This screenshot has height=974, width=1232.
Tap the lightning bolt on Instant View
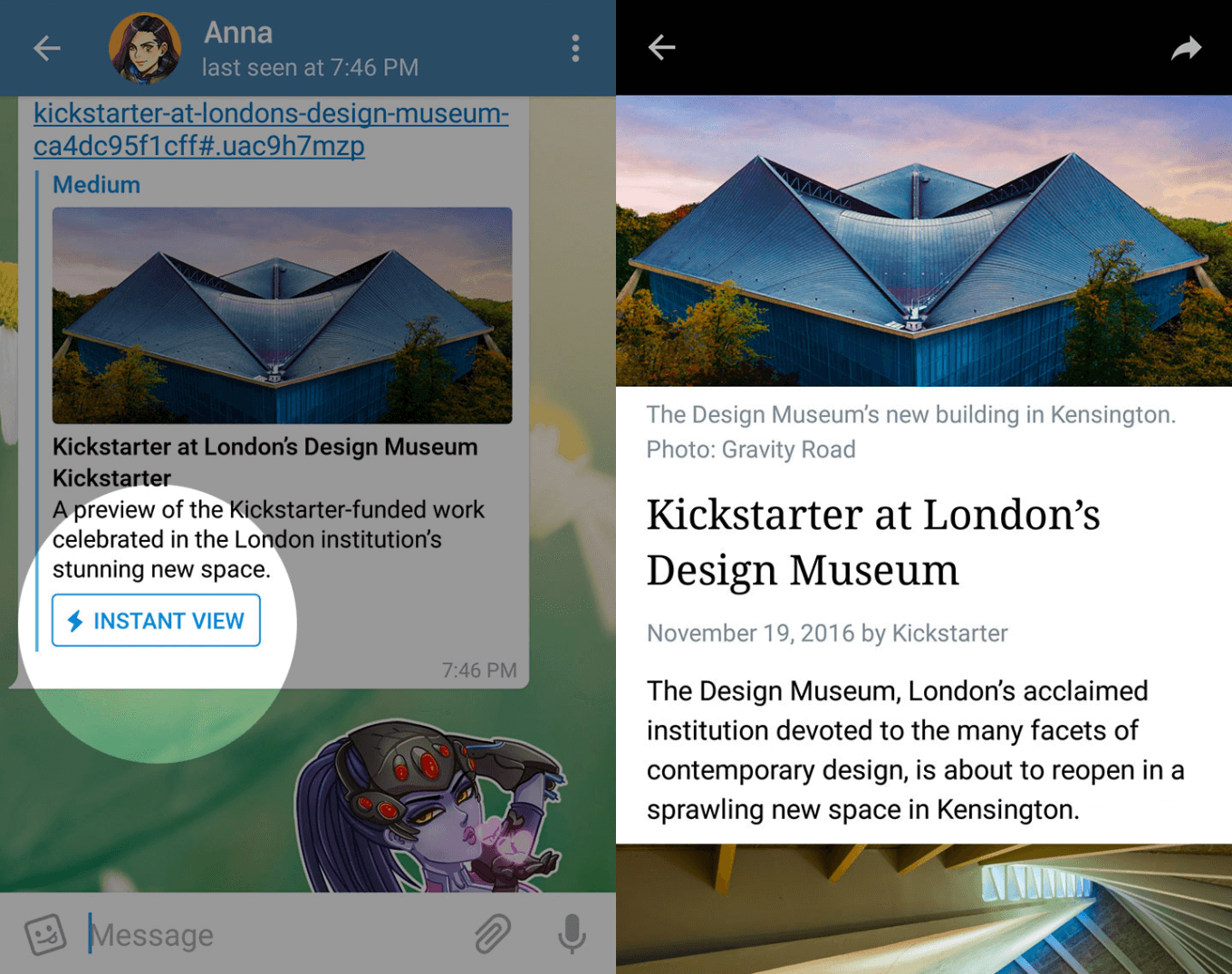(x=76, y=621)
